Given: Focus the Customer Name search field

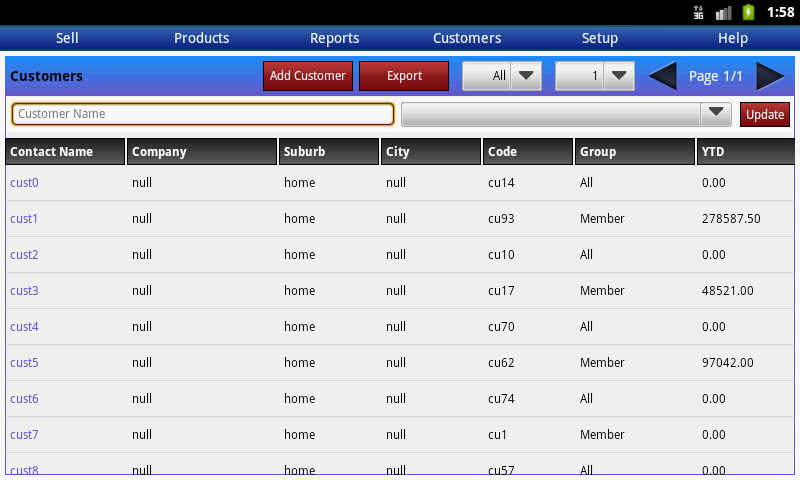Looking at the screenshot, I should point(203,114).
